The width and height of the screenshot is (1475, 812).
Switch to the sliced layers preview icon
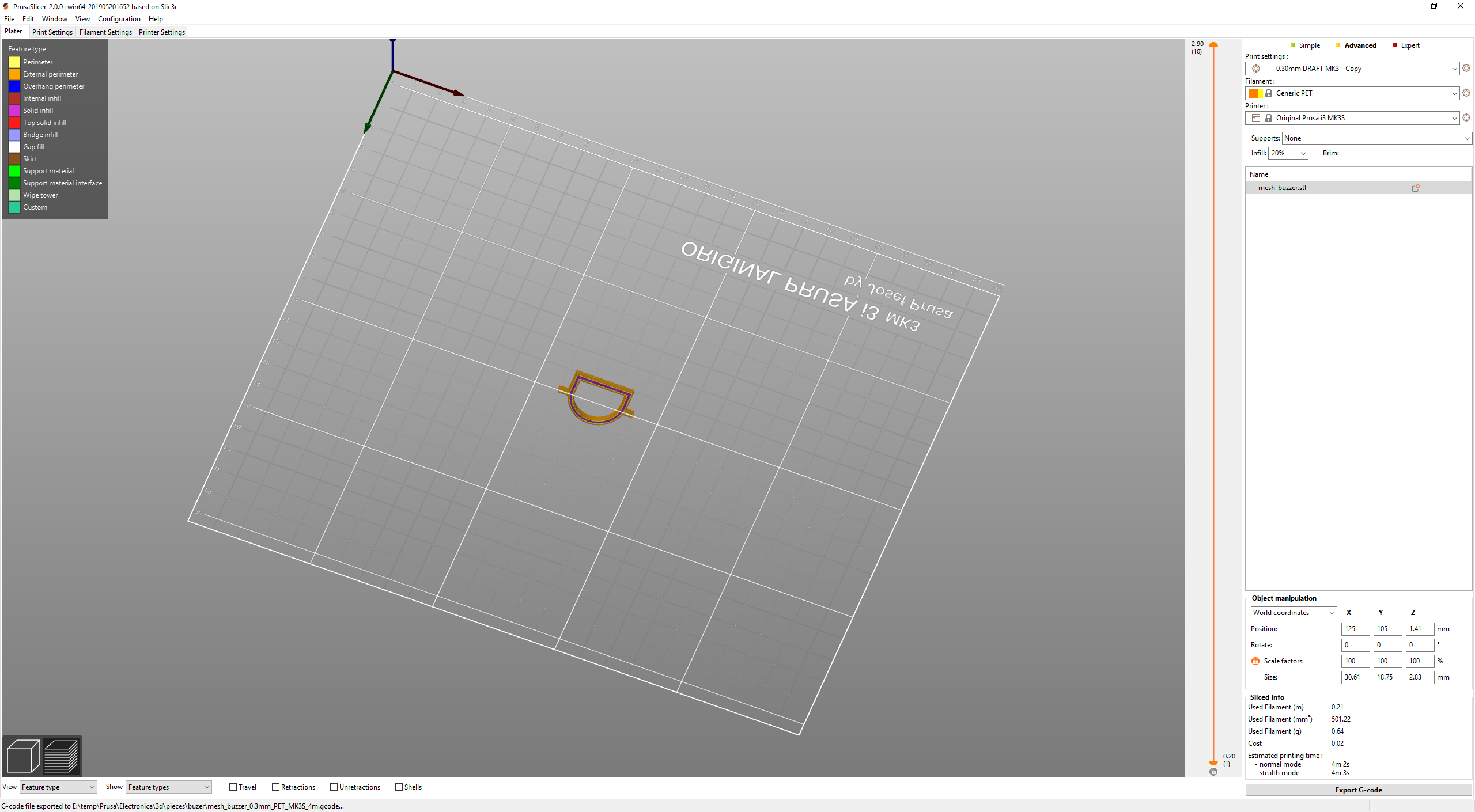[x=61, y=756]
